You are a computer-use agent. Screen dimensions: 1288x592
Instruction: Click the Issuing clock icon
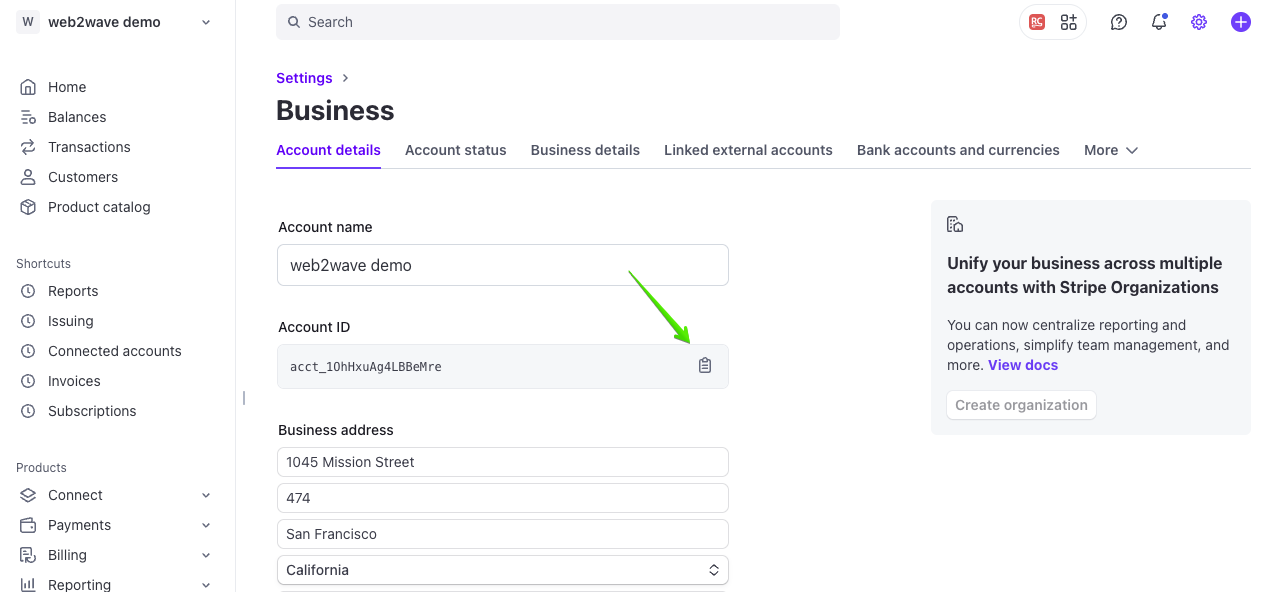click(x=28, y=321)
